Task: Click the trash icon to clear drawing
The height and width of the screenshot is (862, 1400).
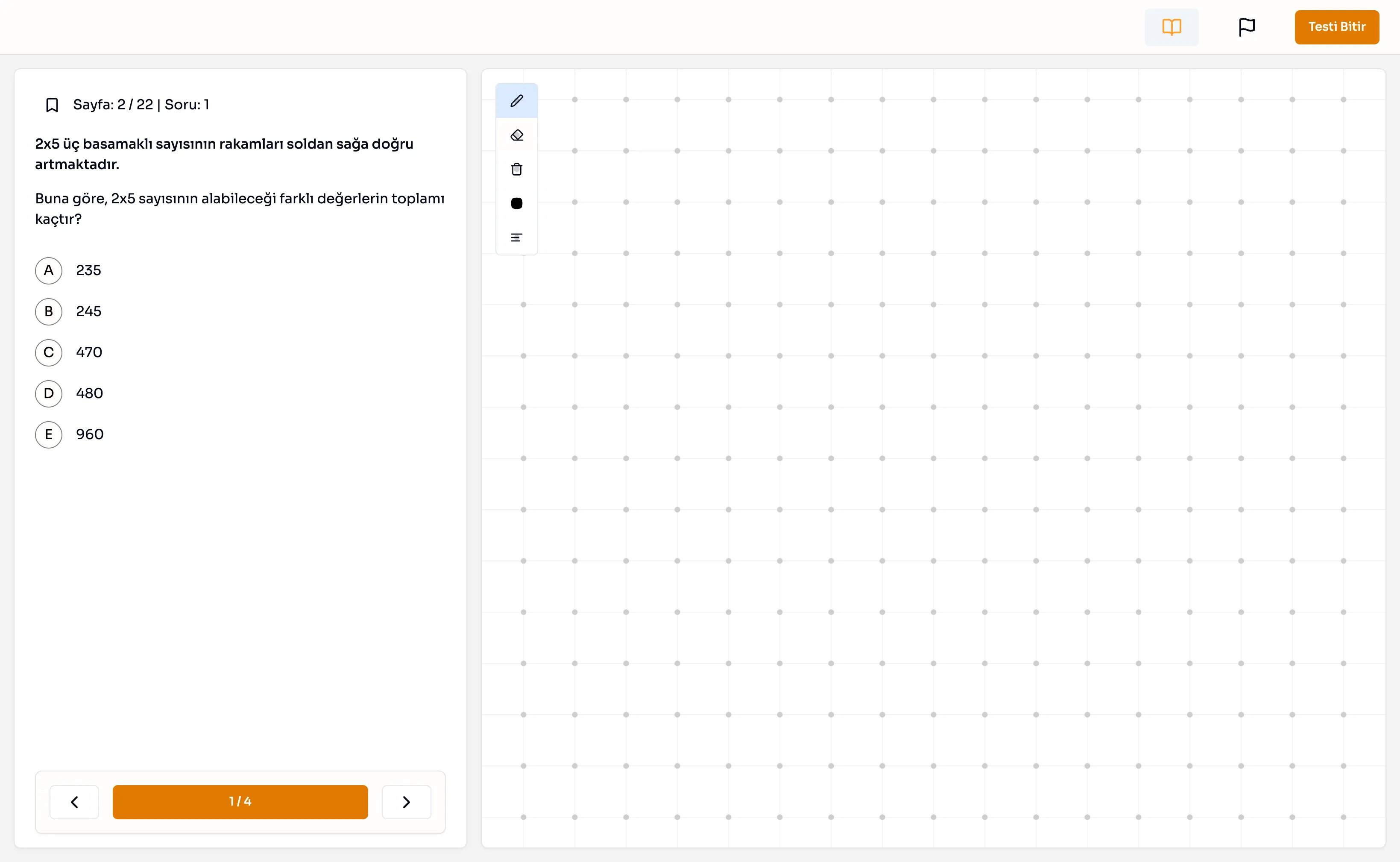Action: (516, 169)
